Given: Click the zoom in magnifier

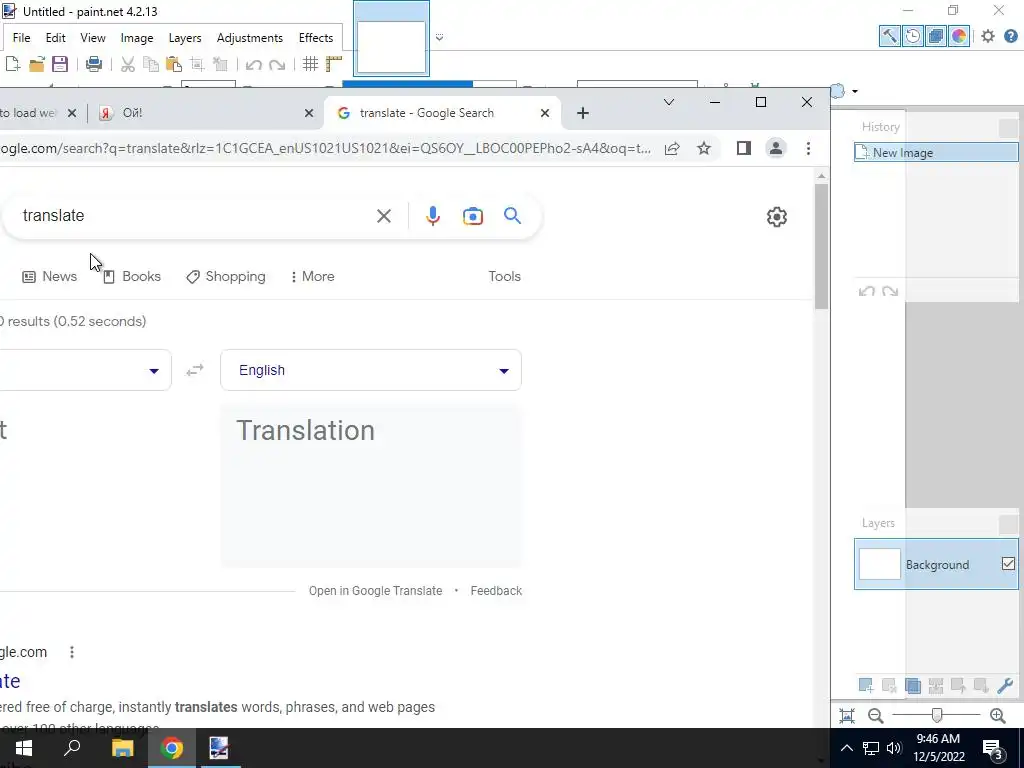Looking at the screenshot, I should coord(997,716).
